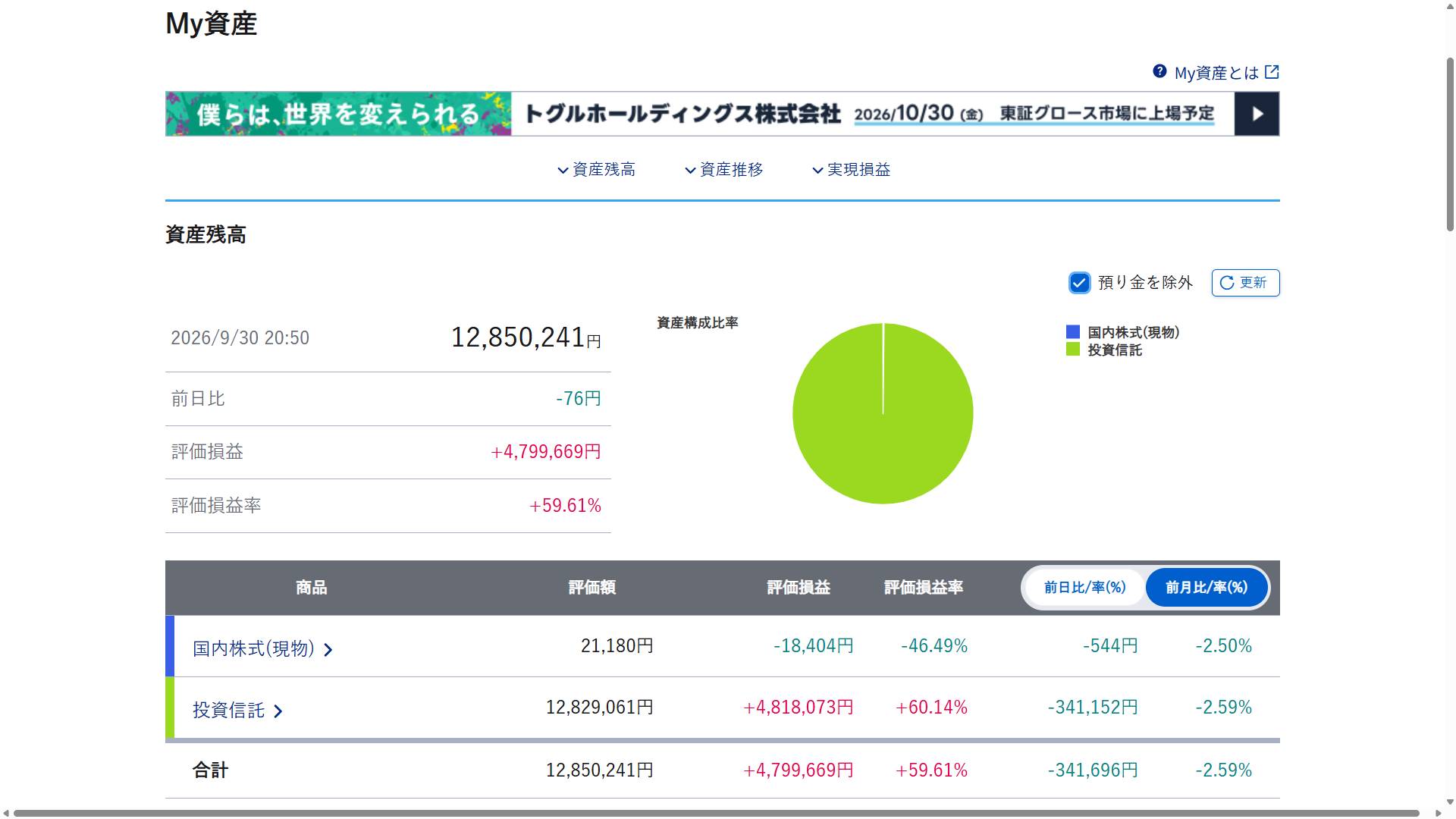Click the 評価額 column header
The height and width of the screenshot is (819, 1456).
[591, 588]
